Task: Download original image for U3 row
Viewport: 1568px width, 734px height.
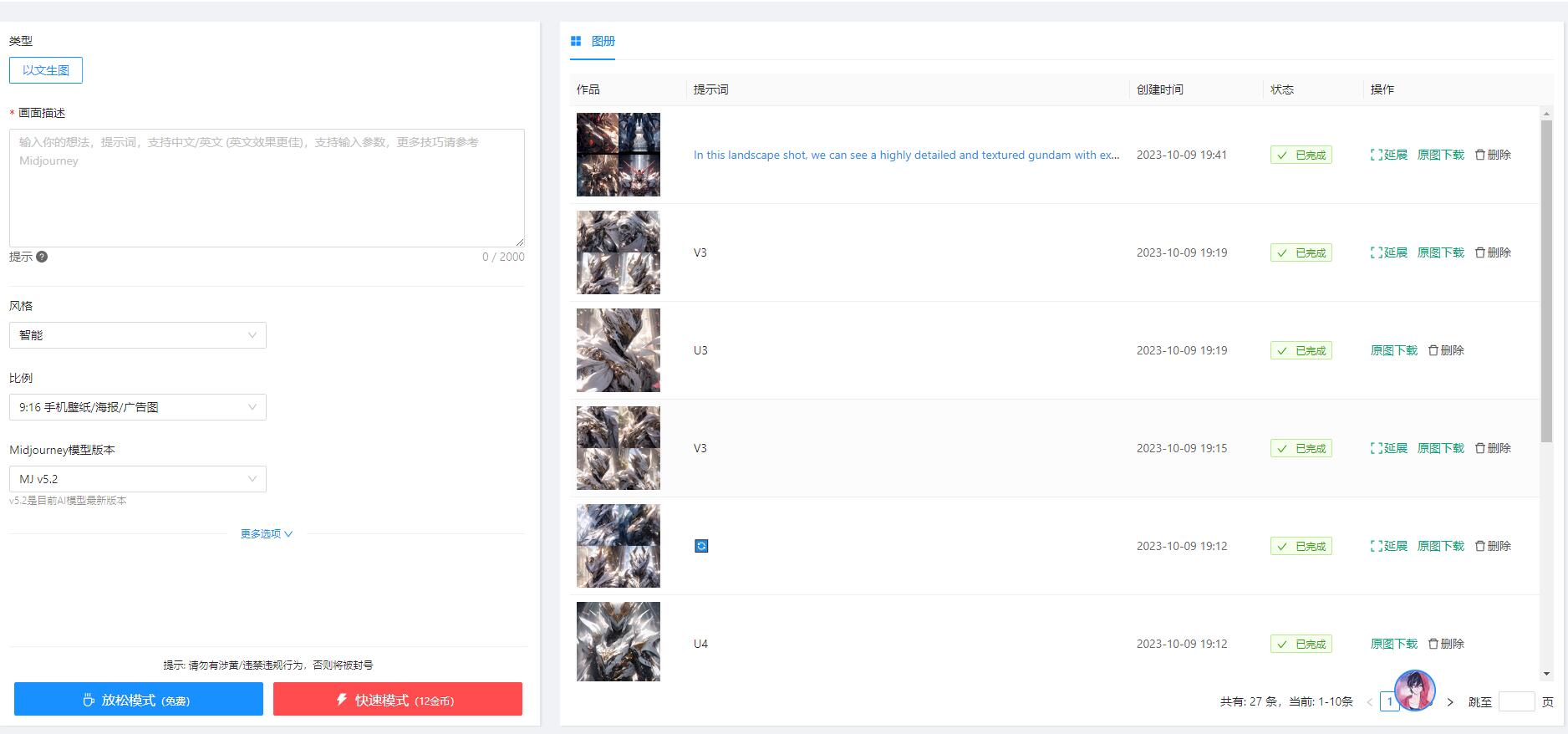Action: (x=1393, y=350)
